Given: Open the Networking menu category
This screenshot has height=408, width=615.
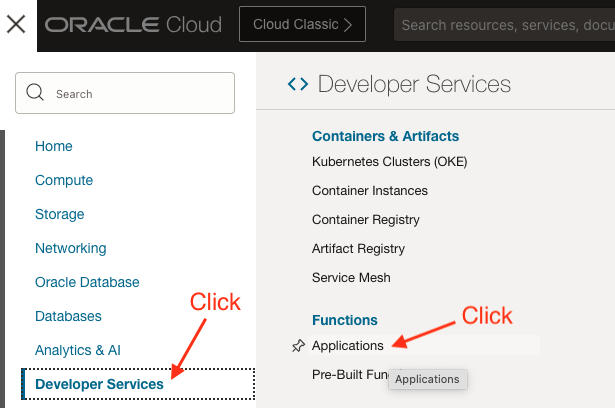Looking at the screenshot, I should (x=71, y=248).
